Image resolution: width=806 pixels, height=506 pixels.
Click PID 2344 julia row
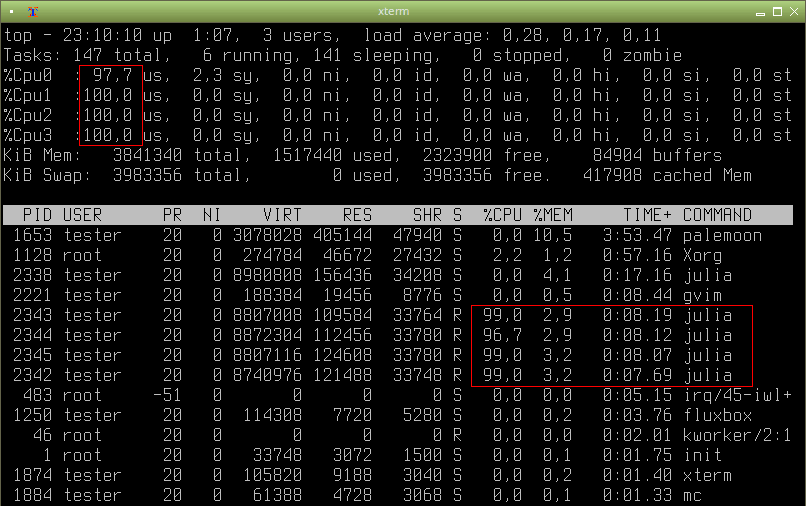click(398, 335)
